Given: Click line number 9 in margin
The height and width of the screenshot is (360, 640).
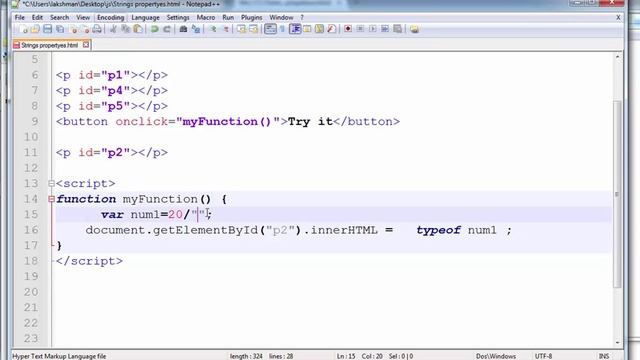Looking at the screenshot, I should [35, 122].
